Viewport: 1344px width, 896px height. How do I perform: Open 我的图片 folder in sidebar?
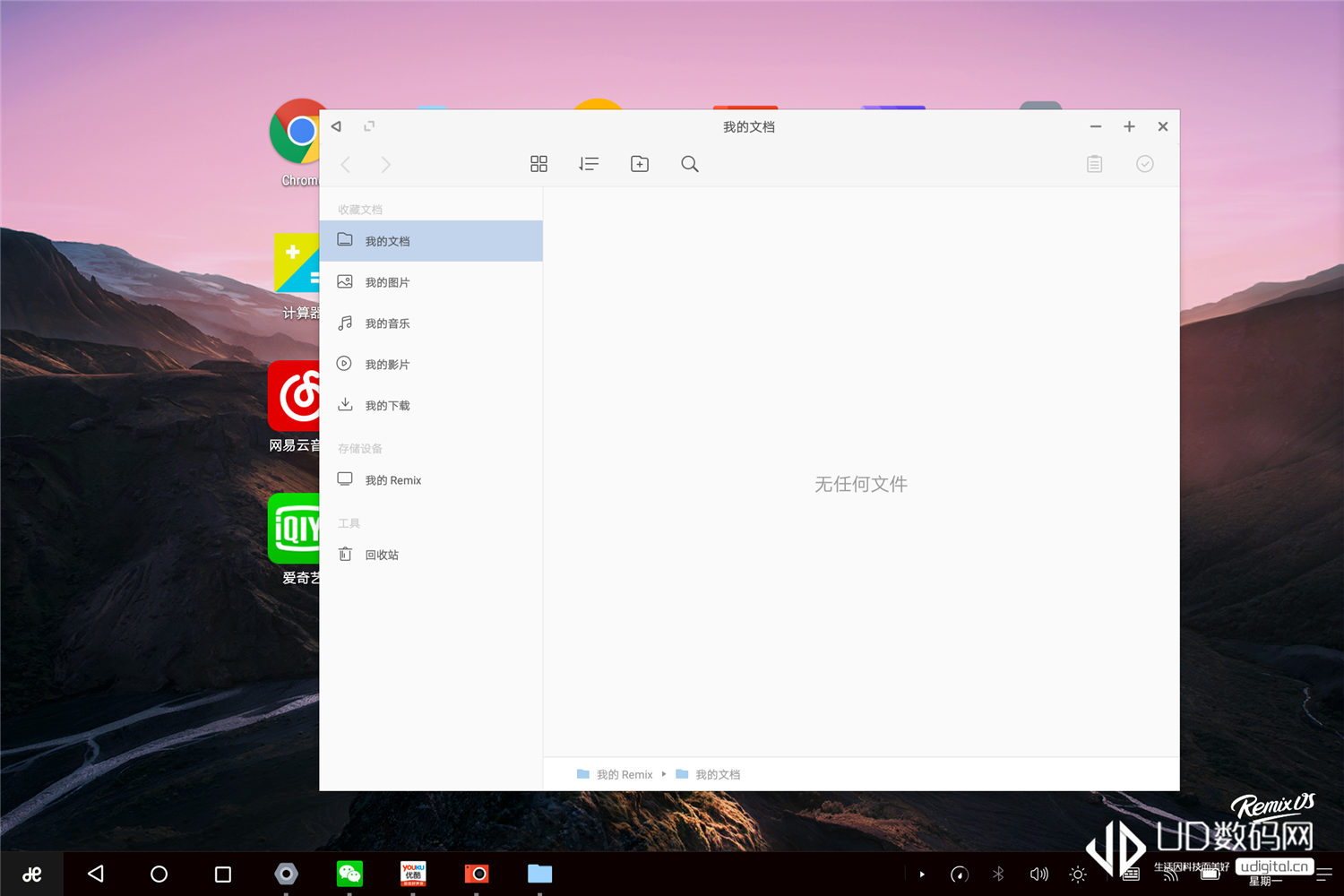431,282
